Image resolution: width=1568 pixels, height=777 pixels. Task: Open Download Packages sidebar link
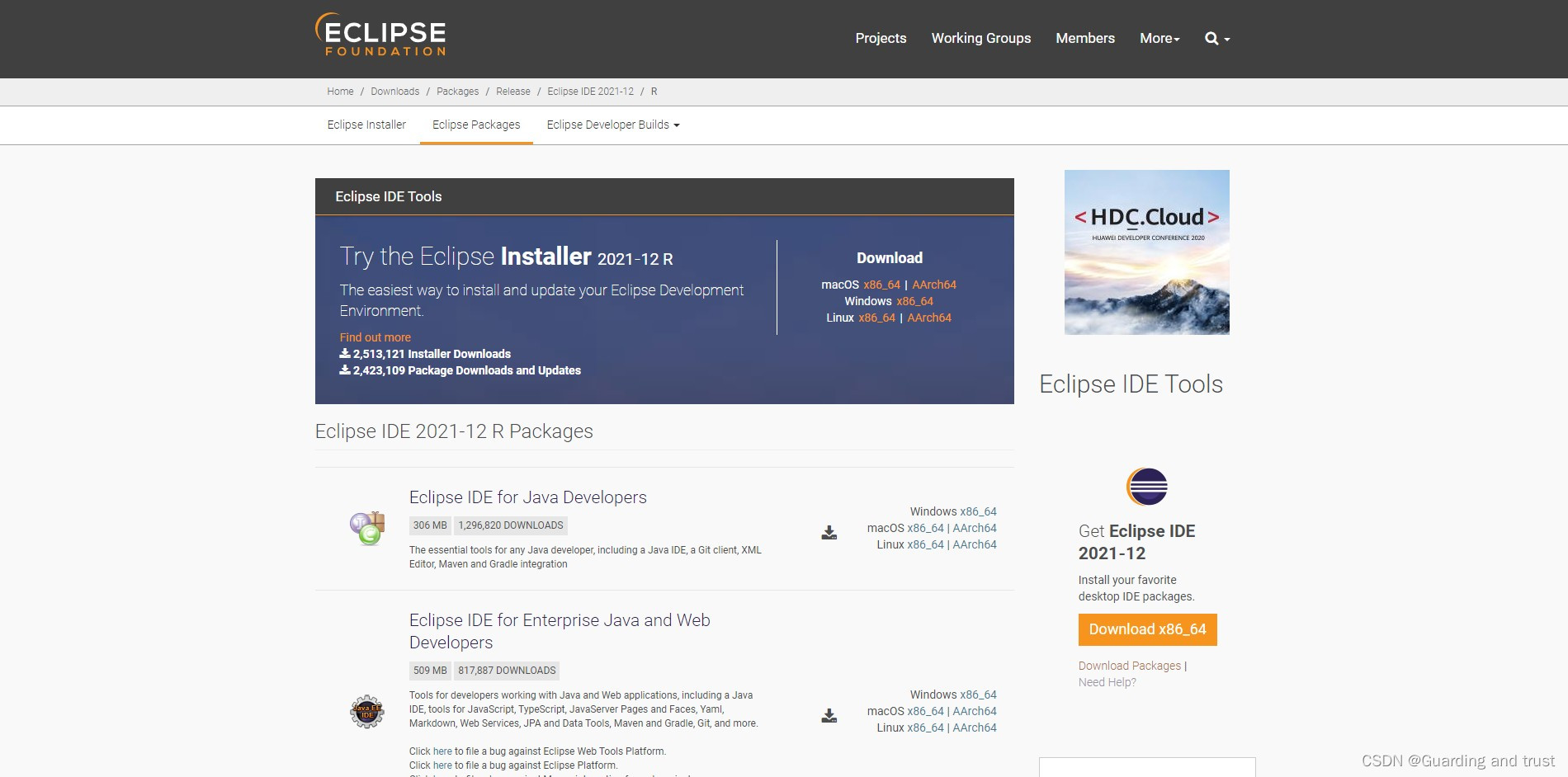point(1129,666)
